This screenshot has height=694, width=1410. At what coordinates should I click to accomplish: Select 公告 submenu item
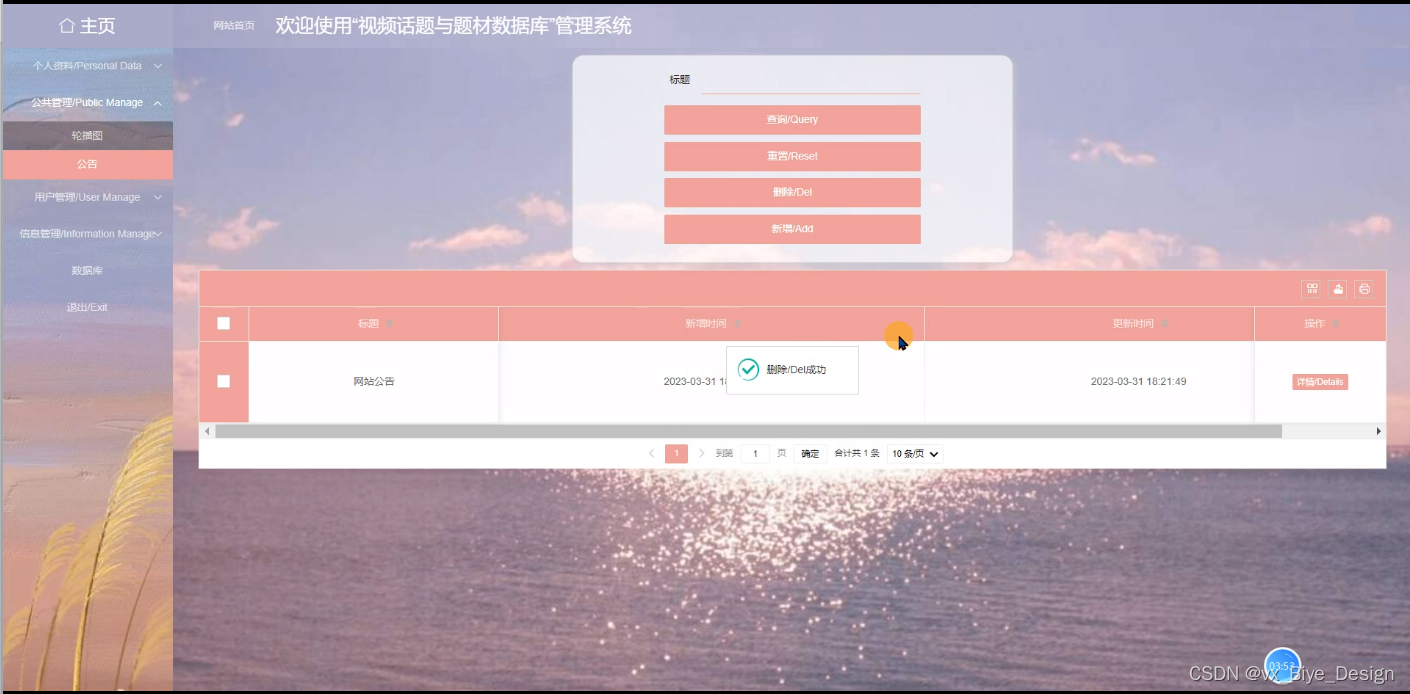pyautogui.click(x=87, y=165)
